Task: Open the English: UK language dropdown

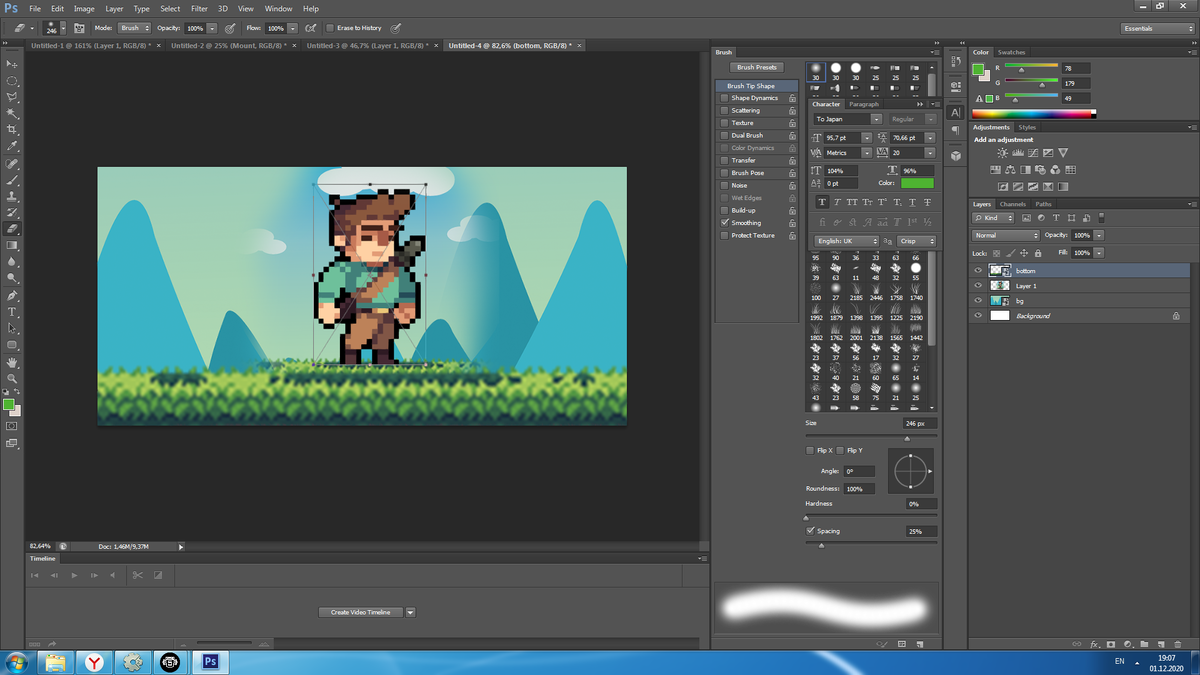Action: [x=847, y=241]
